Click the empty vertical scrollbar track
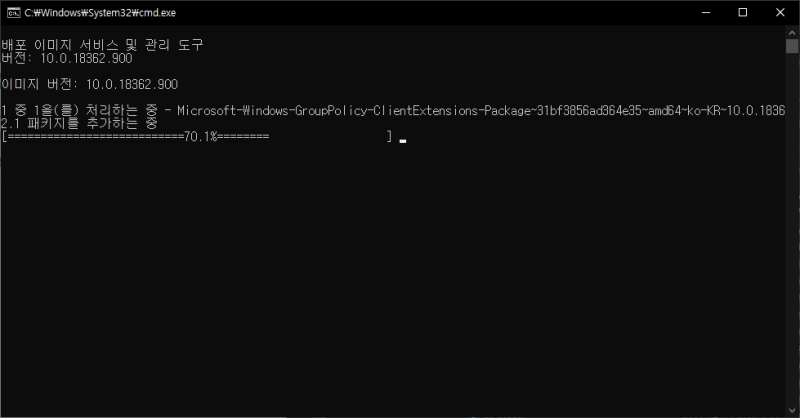 pyautogui.click(x=792, y=229)
